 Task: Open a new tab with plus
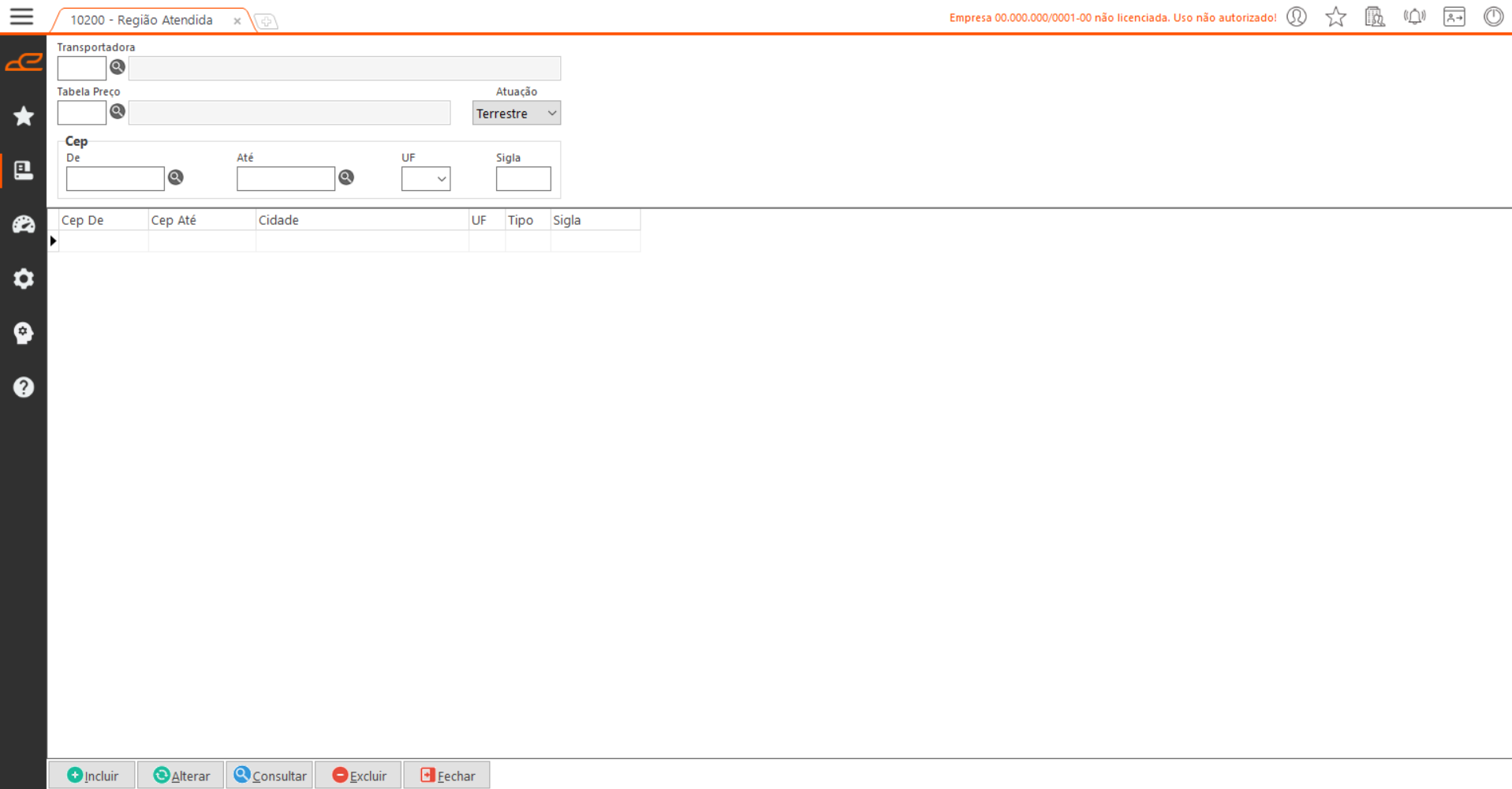pyautogui.click(x=267, y=21)
